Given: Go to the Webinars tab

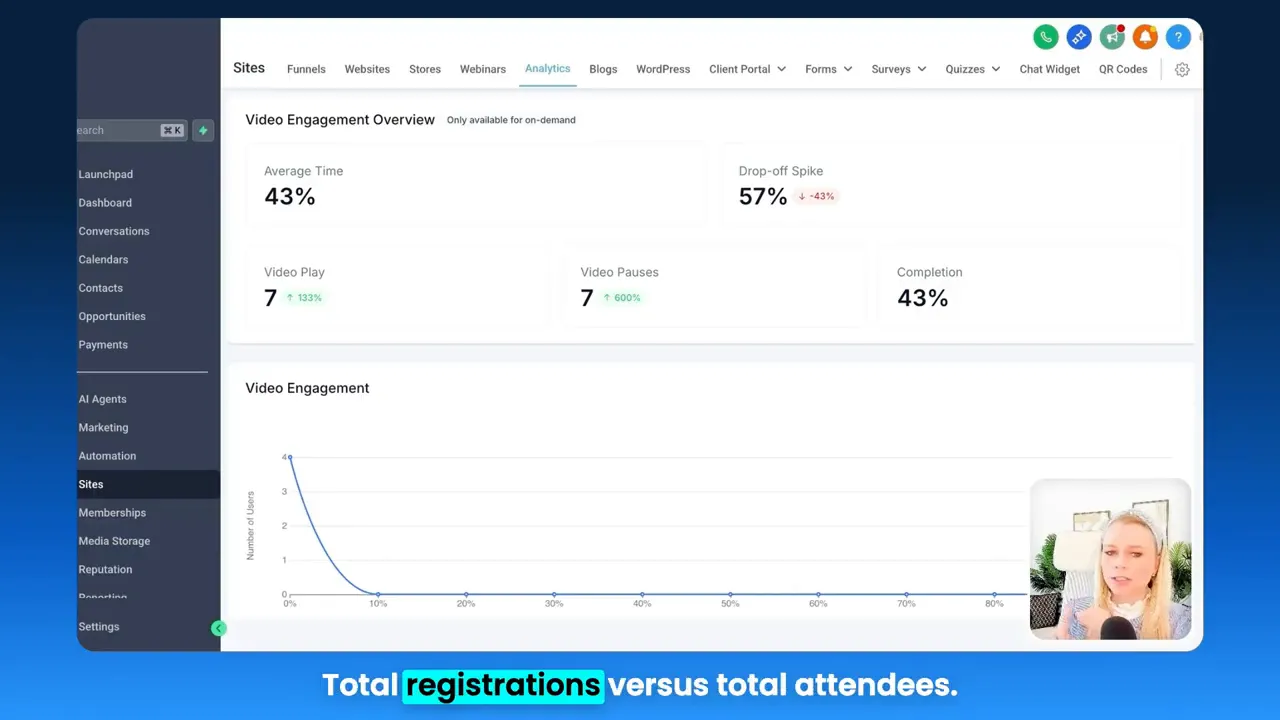Looking at the screenshot, I should pos(483,68).
